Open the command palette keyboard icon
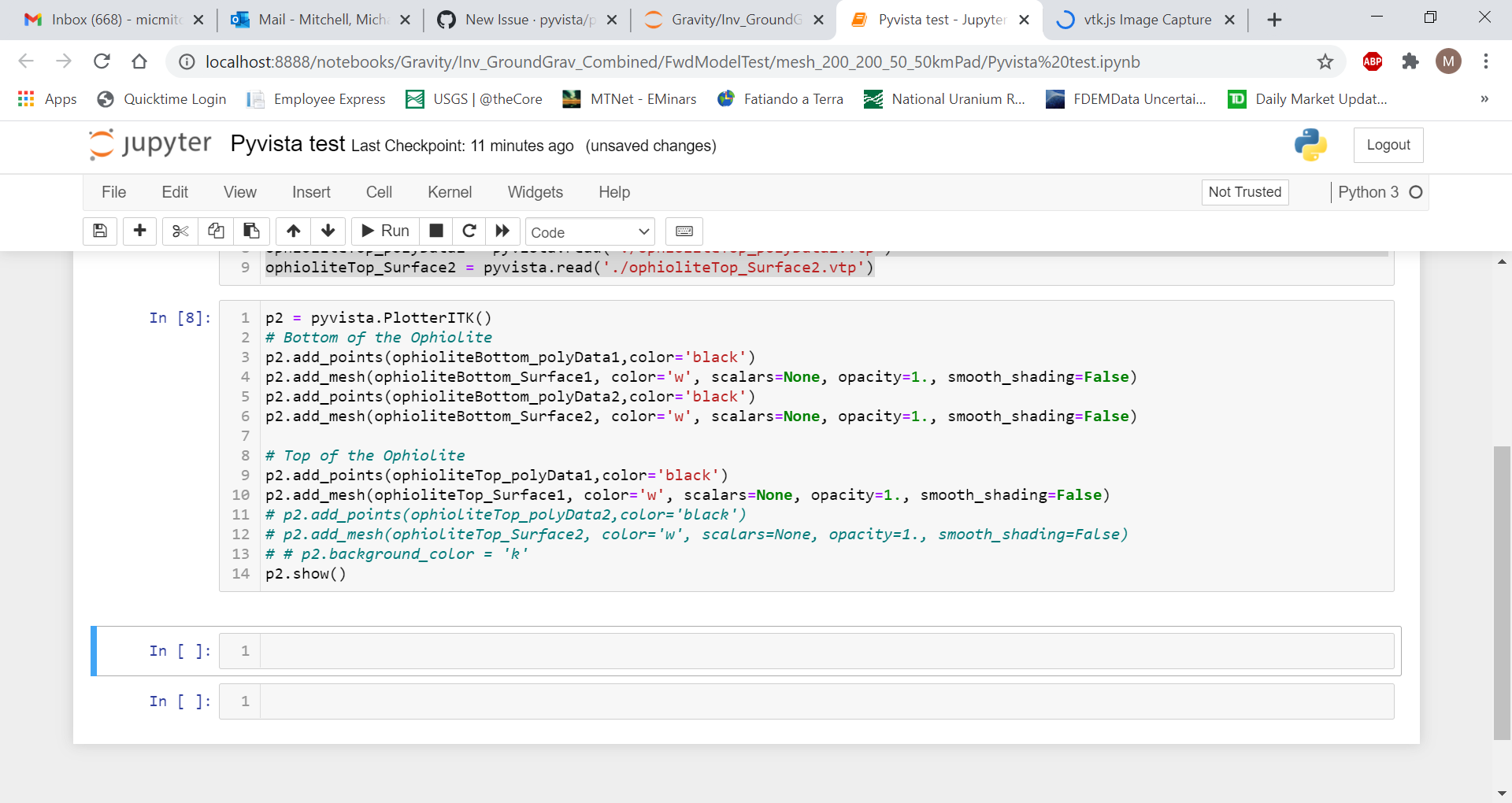Image resolution: width=1512 pixels, height=803 pixels. coord(684,231)
